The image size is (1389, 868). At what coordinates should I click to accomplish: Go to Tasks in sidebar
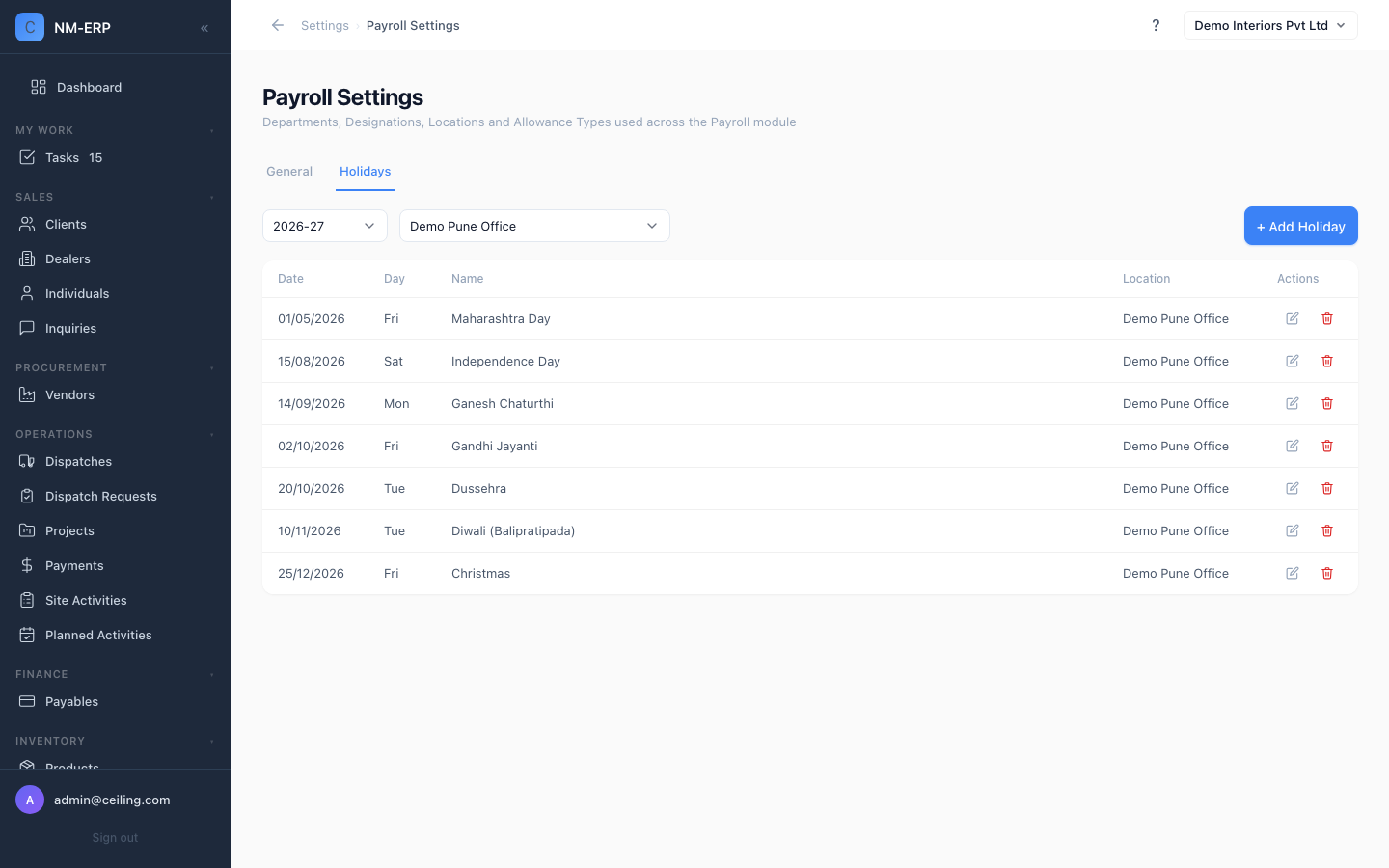pyautogui.click(x=116, y=157)
